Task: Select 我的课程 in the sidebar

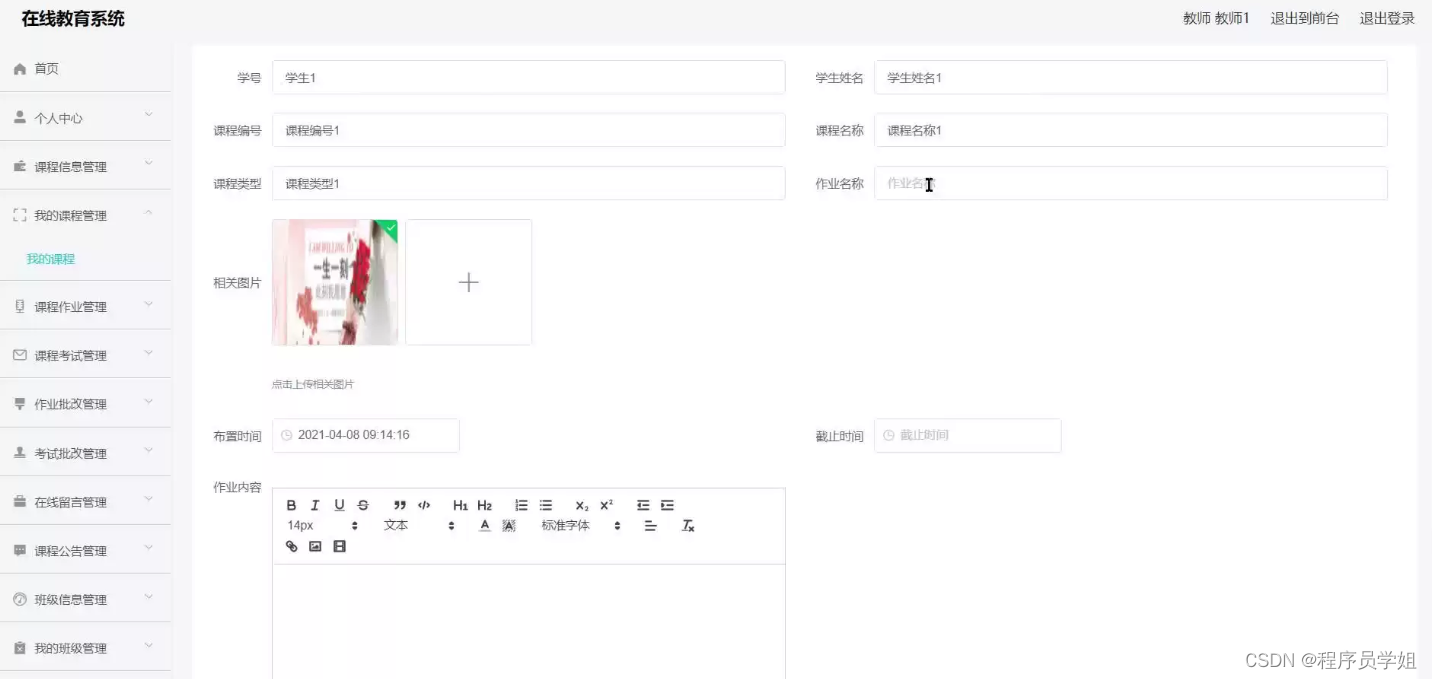Action: tap(50, 258)
